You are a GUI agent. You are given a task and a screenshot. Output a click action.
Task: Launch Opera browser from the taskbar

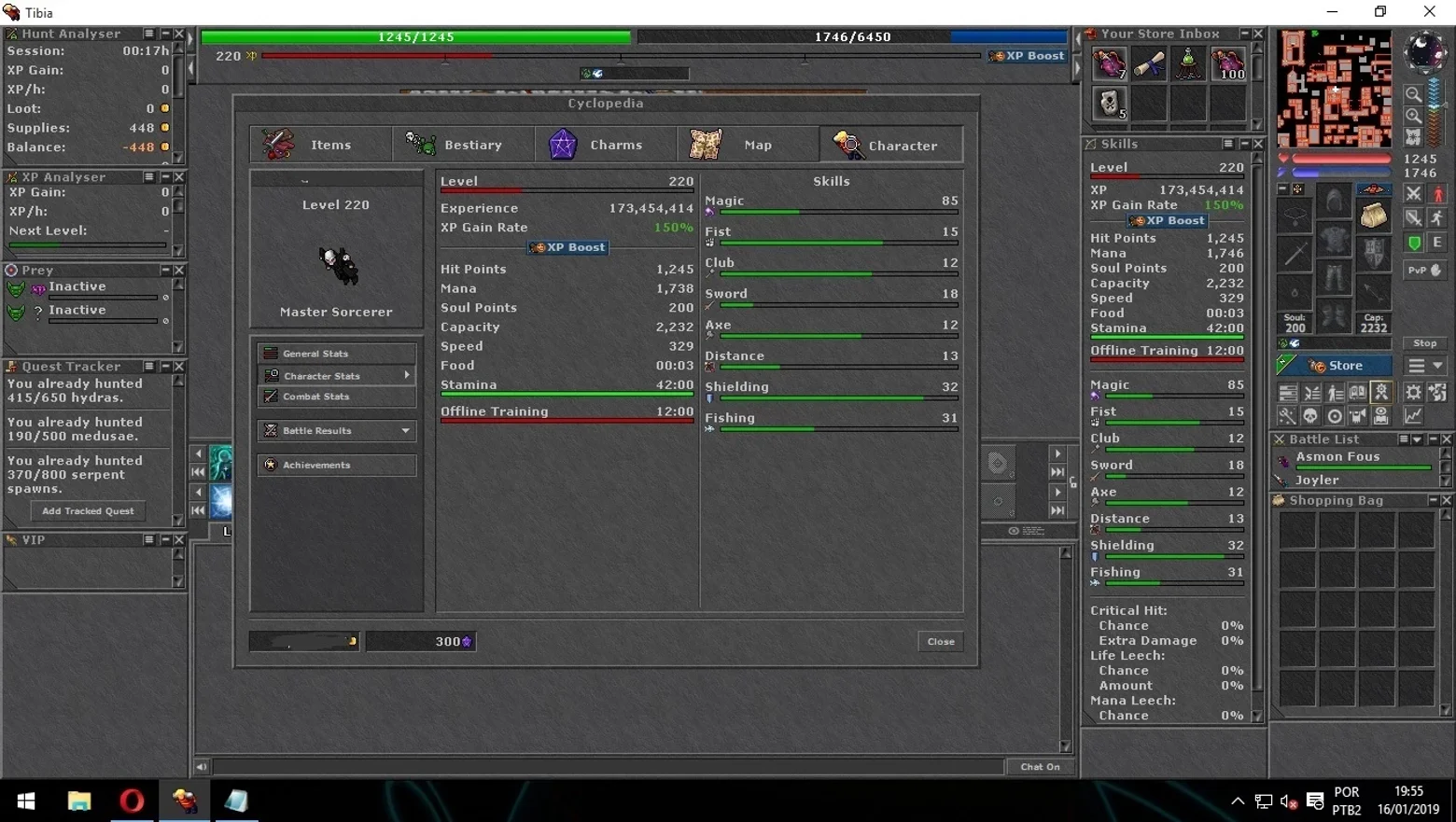tap(132, 801)
